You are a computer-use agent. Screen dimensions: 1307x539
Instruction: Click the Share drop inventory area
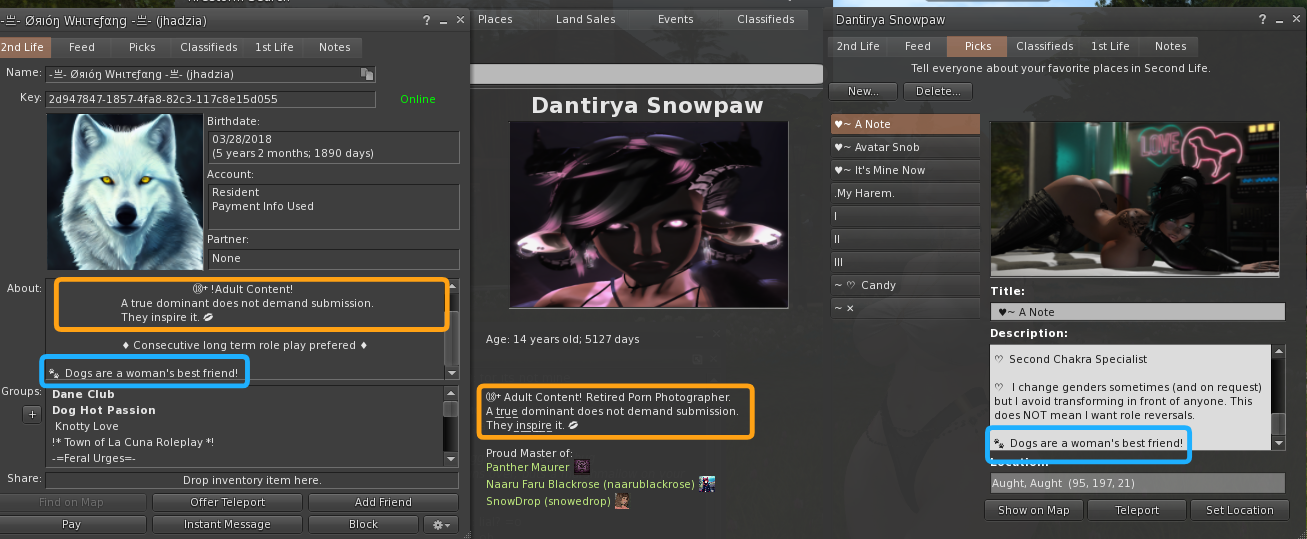click(252, 481)
